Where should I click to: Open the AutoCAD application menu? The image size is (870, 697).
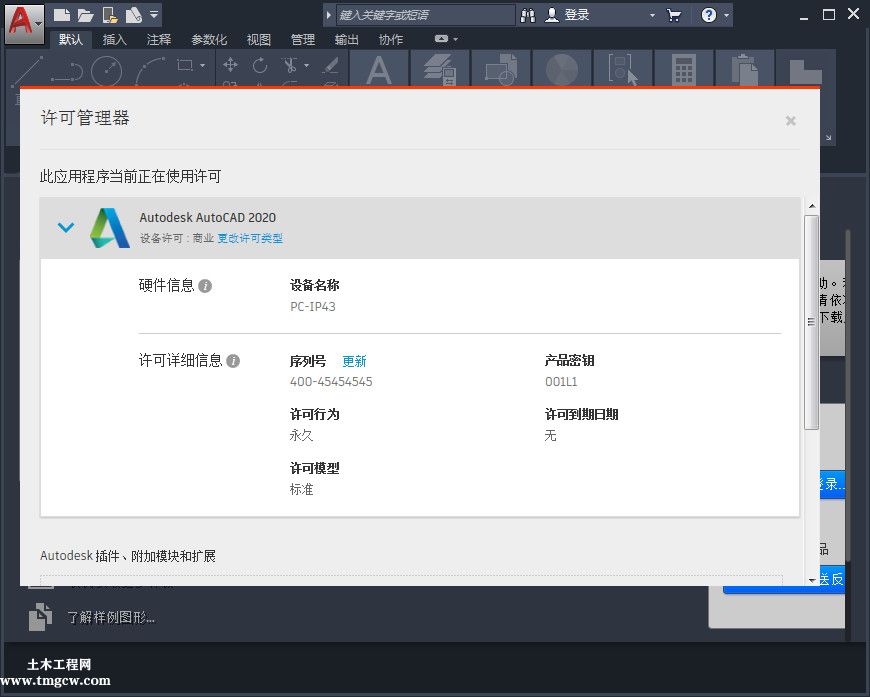[24, 23]
